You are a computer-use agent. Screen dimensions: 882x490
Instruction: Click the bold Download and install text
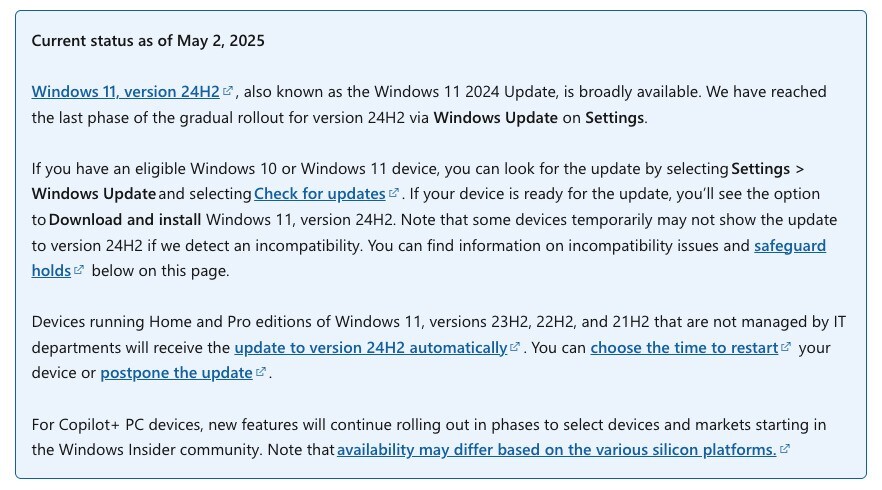point(125,220)
